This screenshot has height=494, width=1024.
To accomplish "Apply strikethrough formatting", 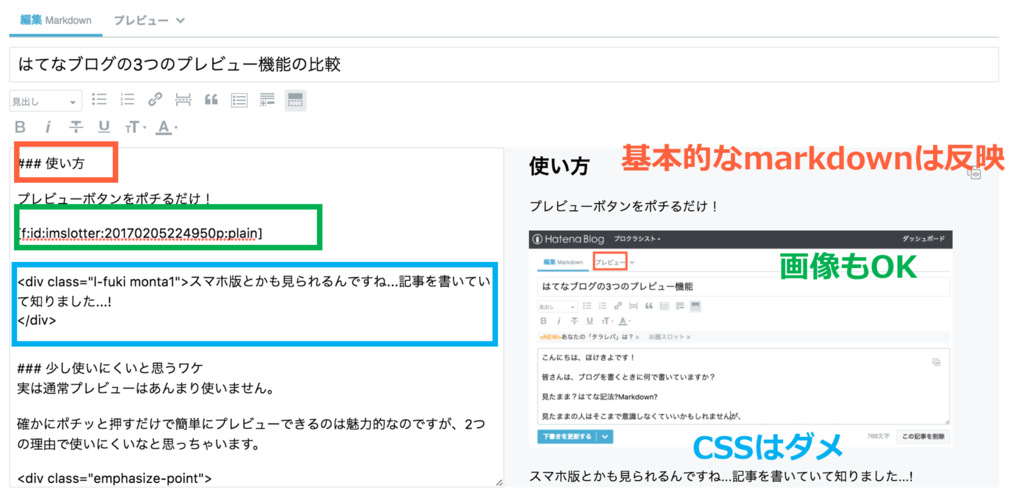I will pyautogui.click(x=76, y=127).
